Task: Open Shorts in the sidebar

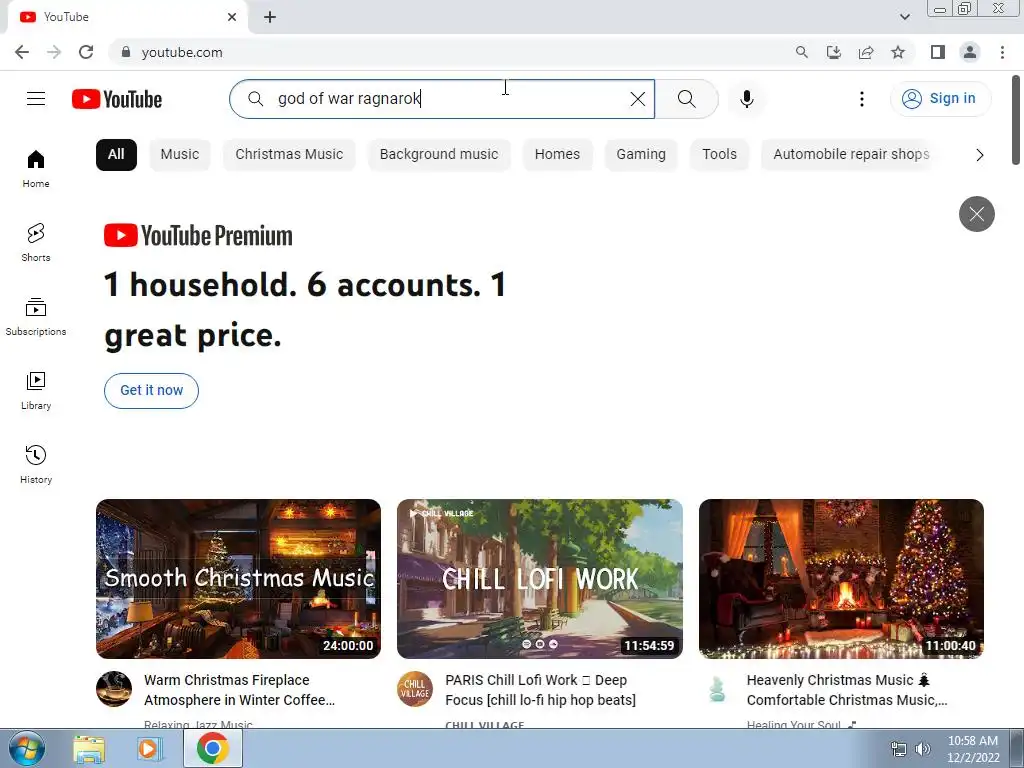Action: (x=36, y=242)
